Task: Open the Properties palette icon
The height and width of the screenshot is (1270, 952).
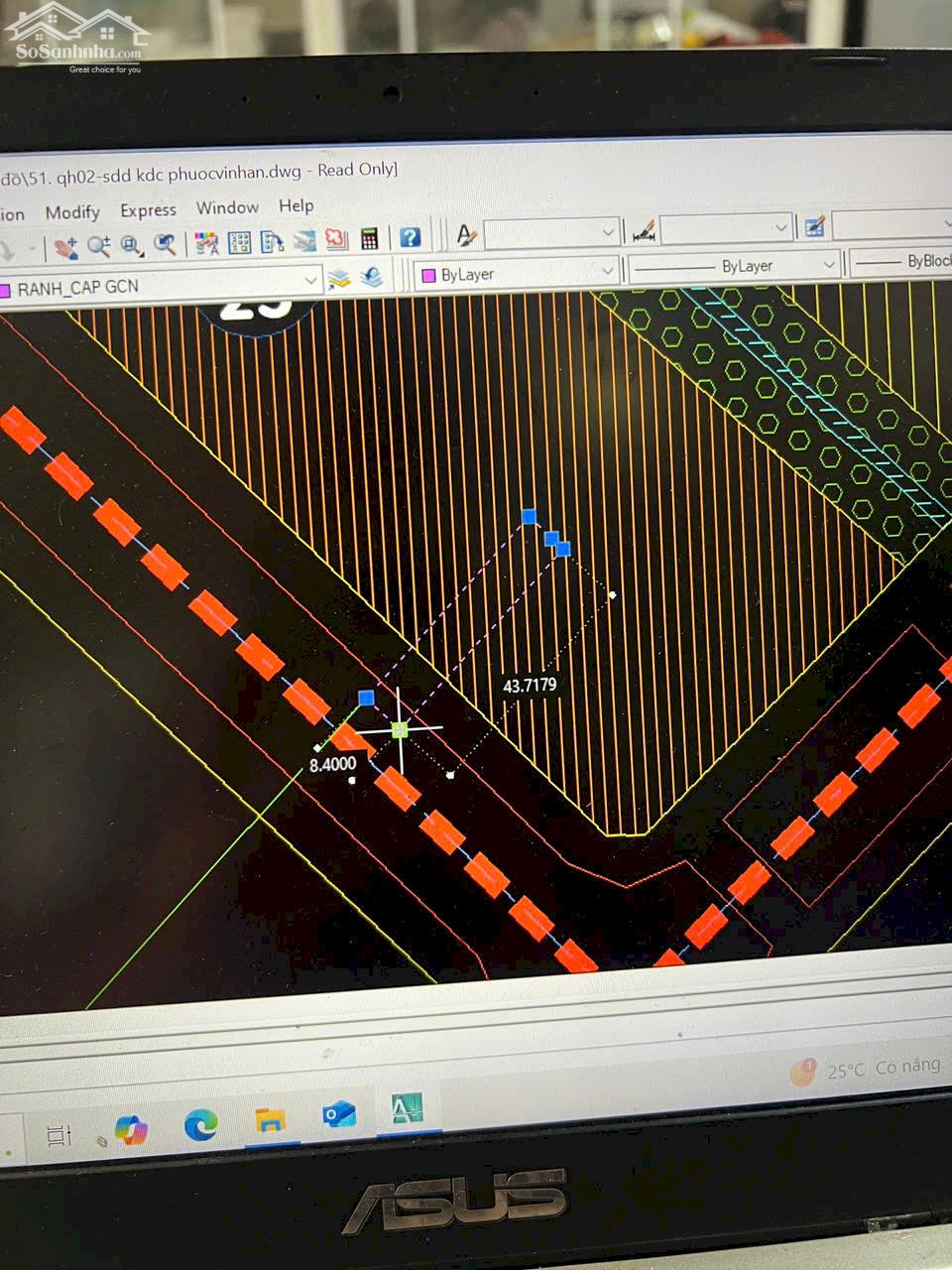Action: tap(206, 243)
